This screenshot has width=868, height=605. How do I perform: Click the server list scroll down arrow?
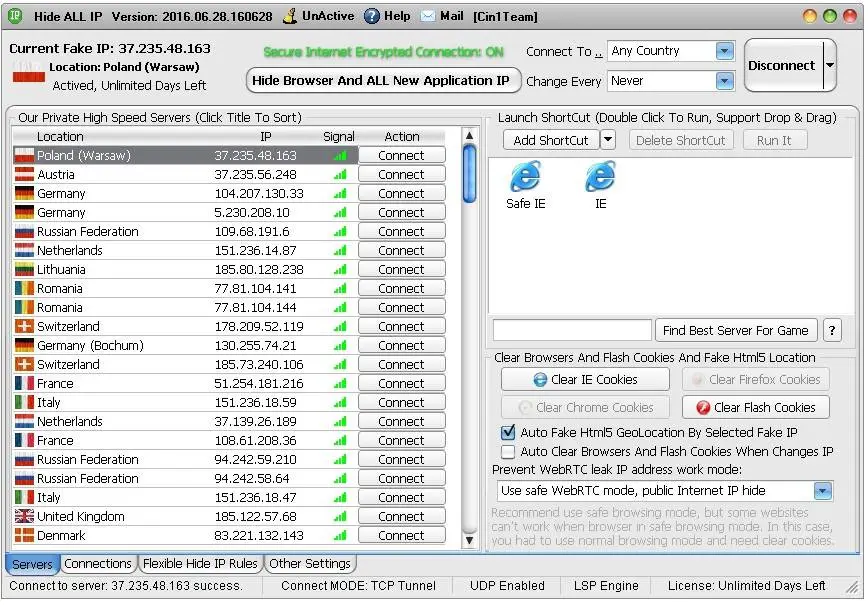[x=469, y=540]
